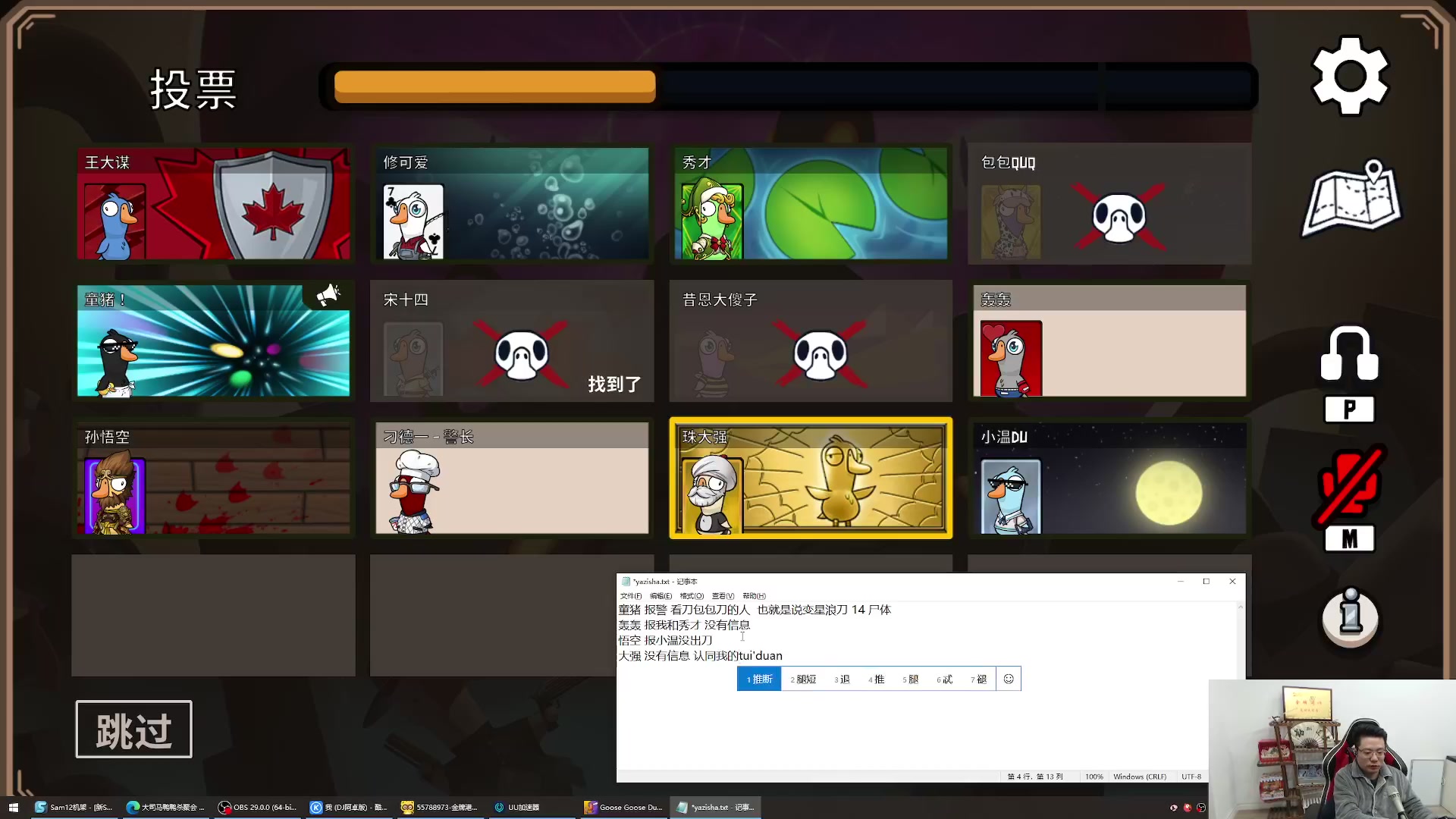The width and height of the screenshot is (1456, 819).
Task: Click the 王大谋 blue goose avatar
Action: pyautogui.click(x=115, y=222)
